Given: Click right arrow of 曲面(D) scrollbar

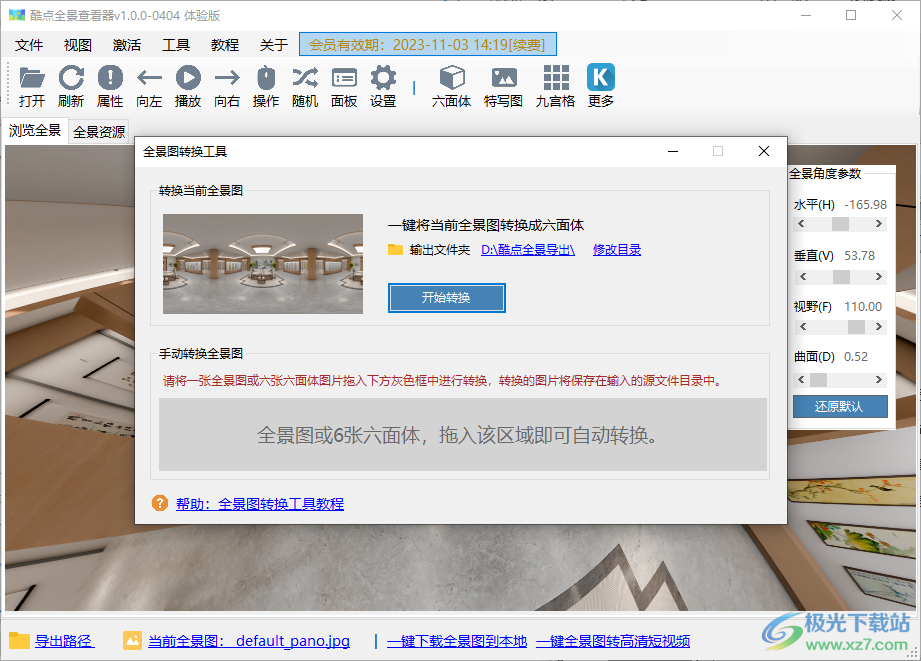Looking at the screenshot, I should [x=879, y=380].
